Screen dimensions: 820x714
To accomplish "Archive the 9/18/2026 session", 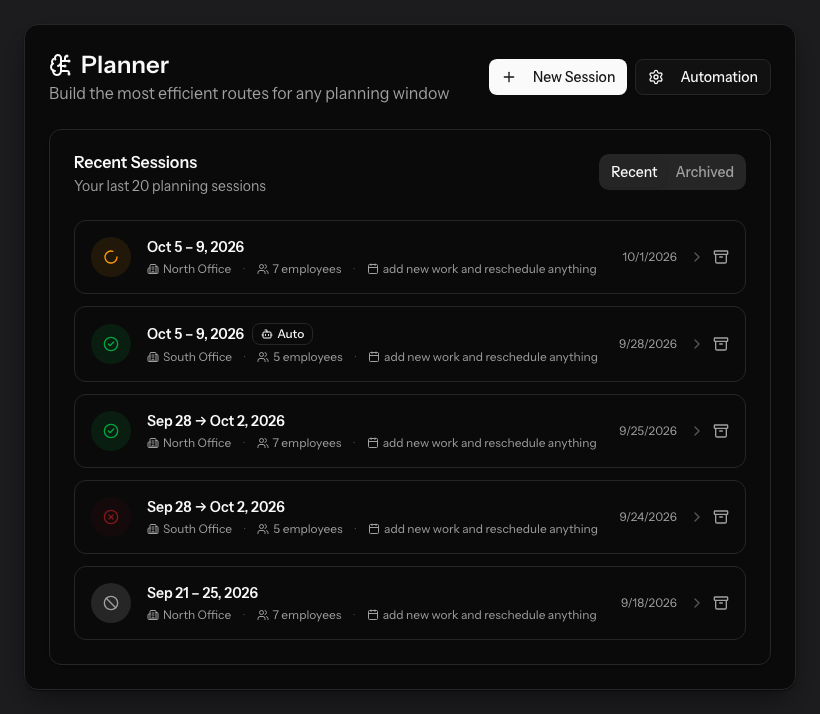I will click(x=721, y=603).
